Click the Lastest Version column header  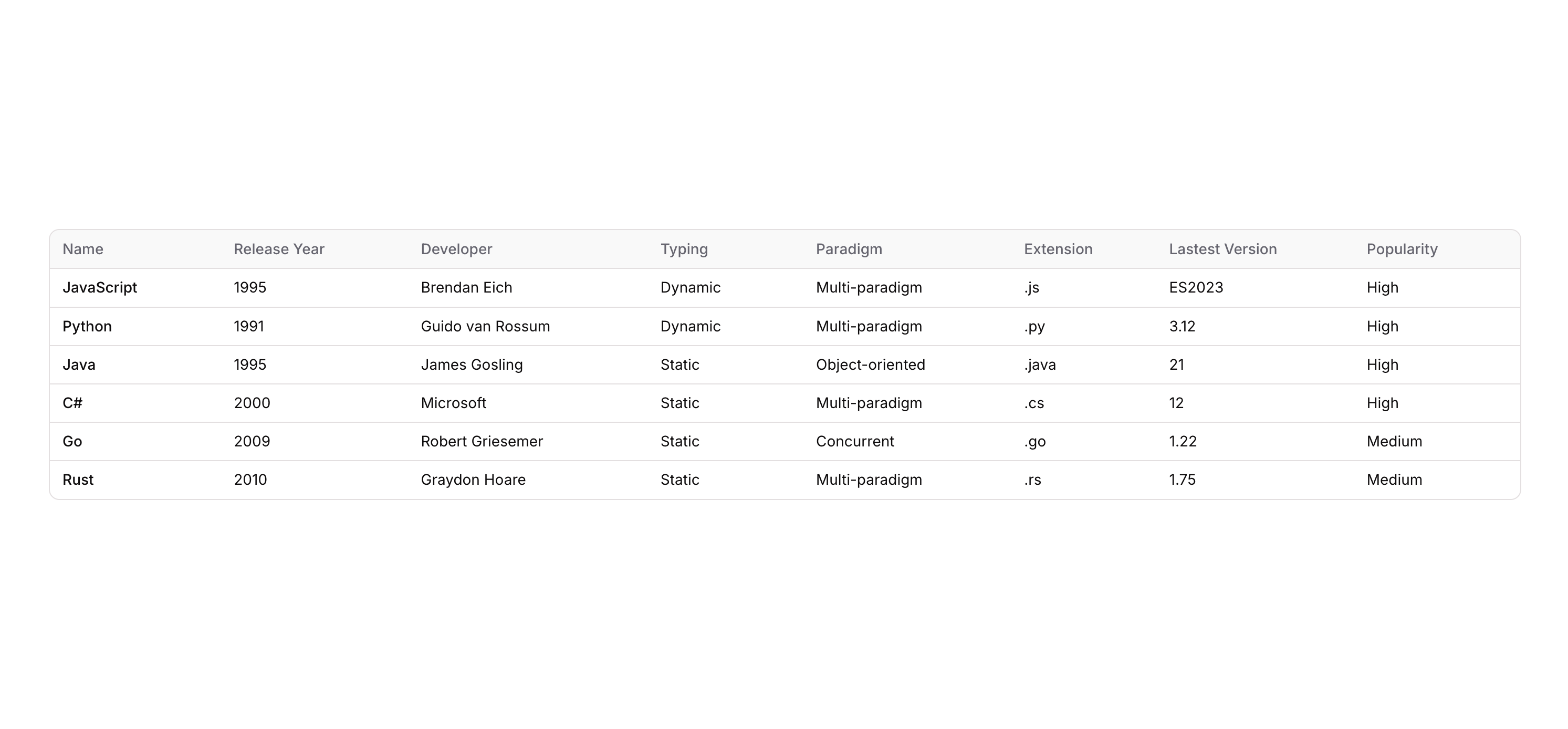pyautogui.click(x=1222, y=249)
